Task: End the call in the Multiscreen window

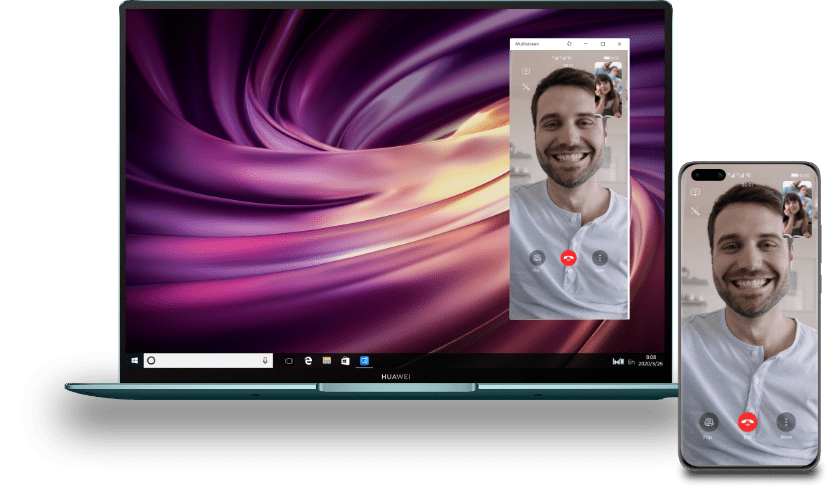Action: pos(569,257)
